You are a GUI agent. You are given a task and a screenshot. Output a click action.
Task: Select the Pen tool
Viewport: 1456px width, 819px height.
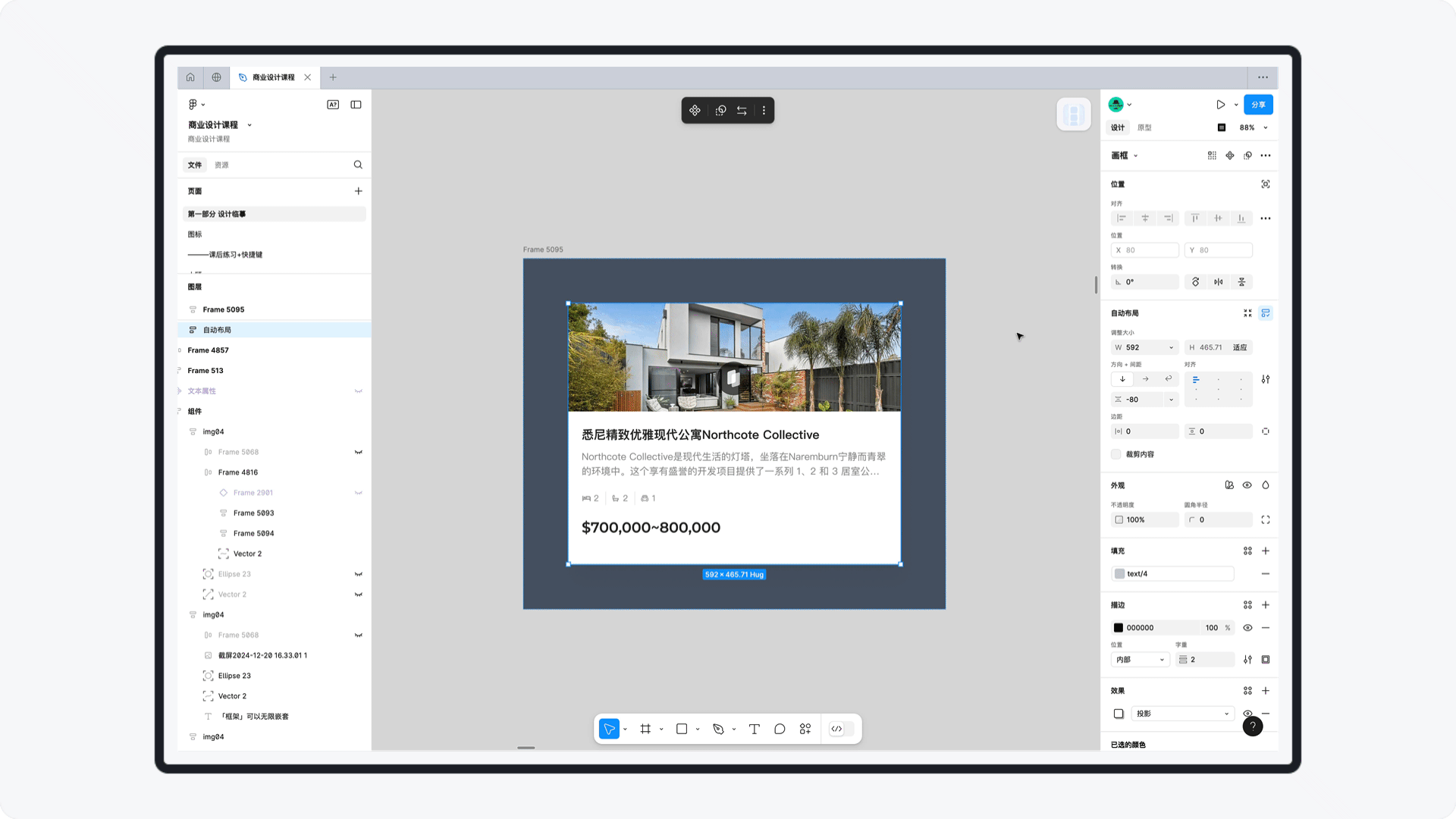[718, 729]
